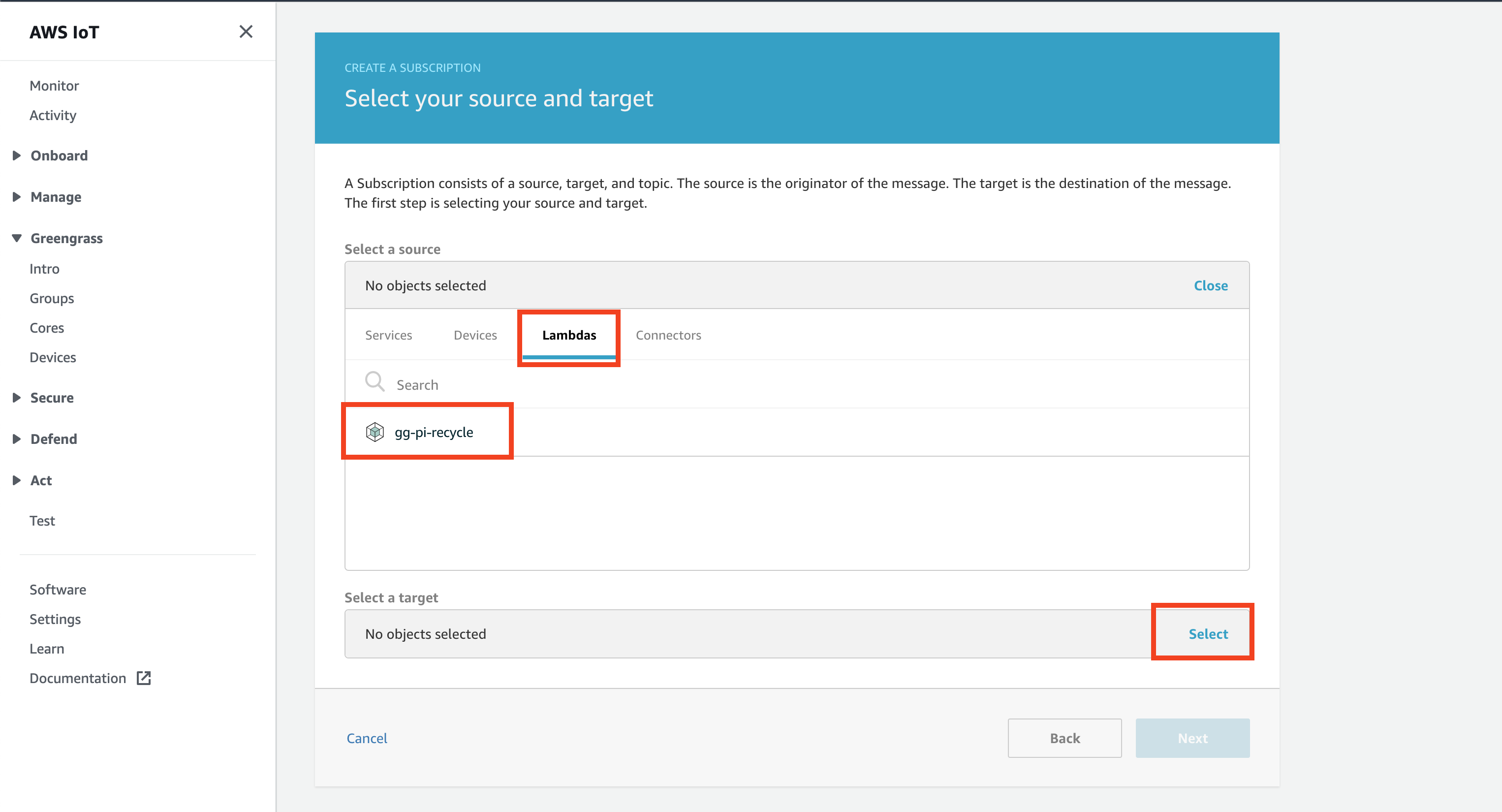Open the Software page
The width and height of the screenshot is (1502, 812).
click(x=58, y=590)
